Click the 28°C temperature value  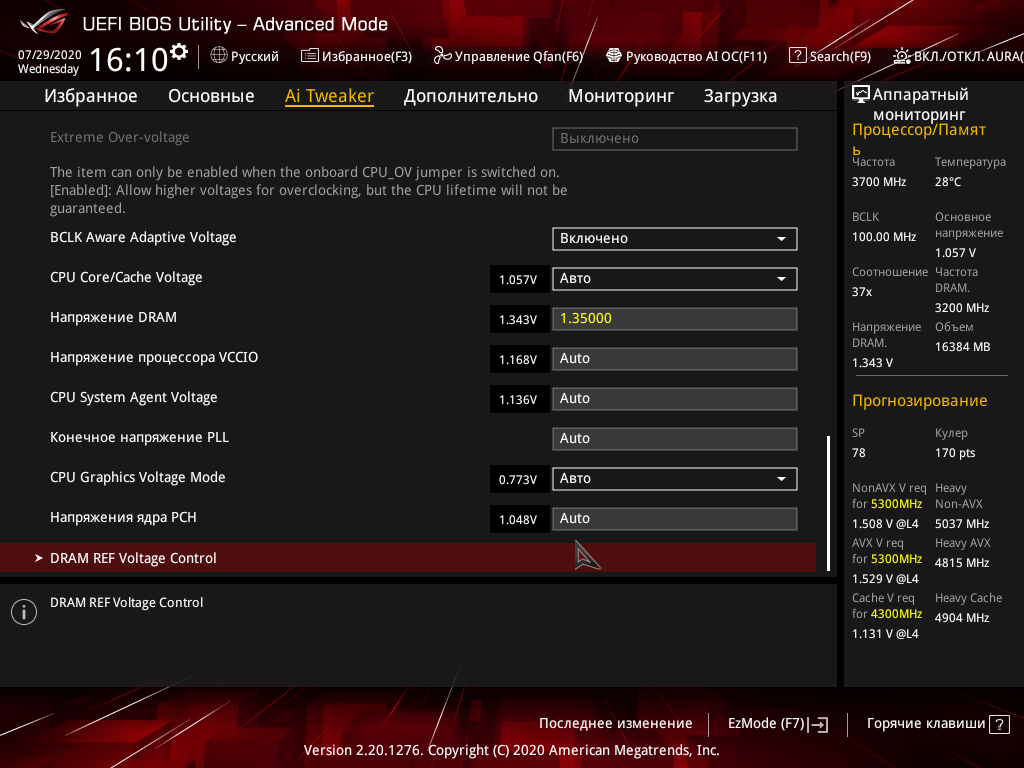[948, 182]
